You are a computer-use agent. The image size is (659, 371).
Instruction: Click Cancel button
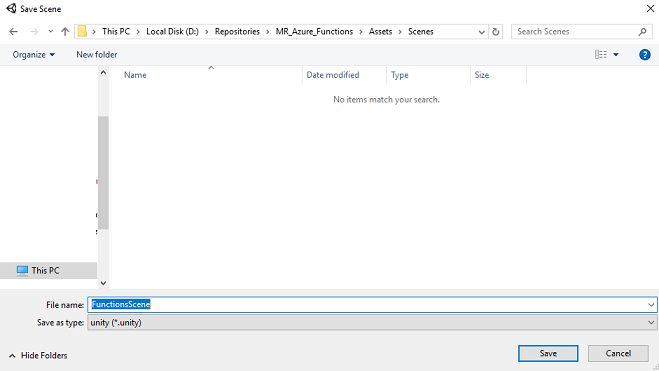(x=618, y=353)
